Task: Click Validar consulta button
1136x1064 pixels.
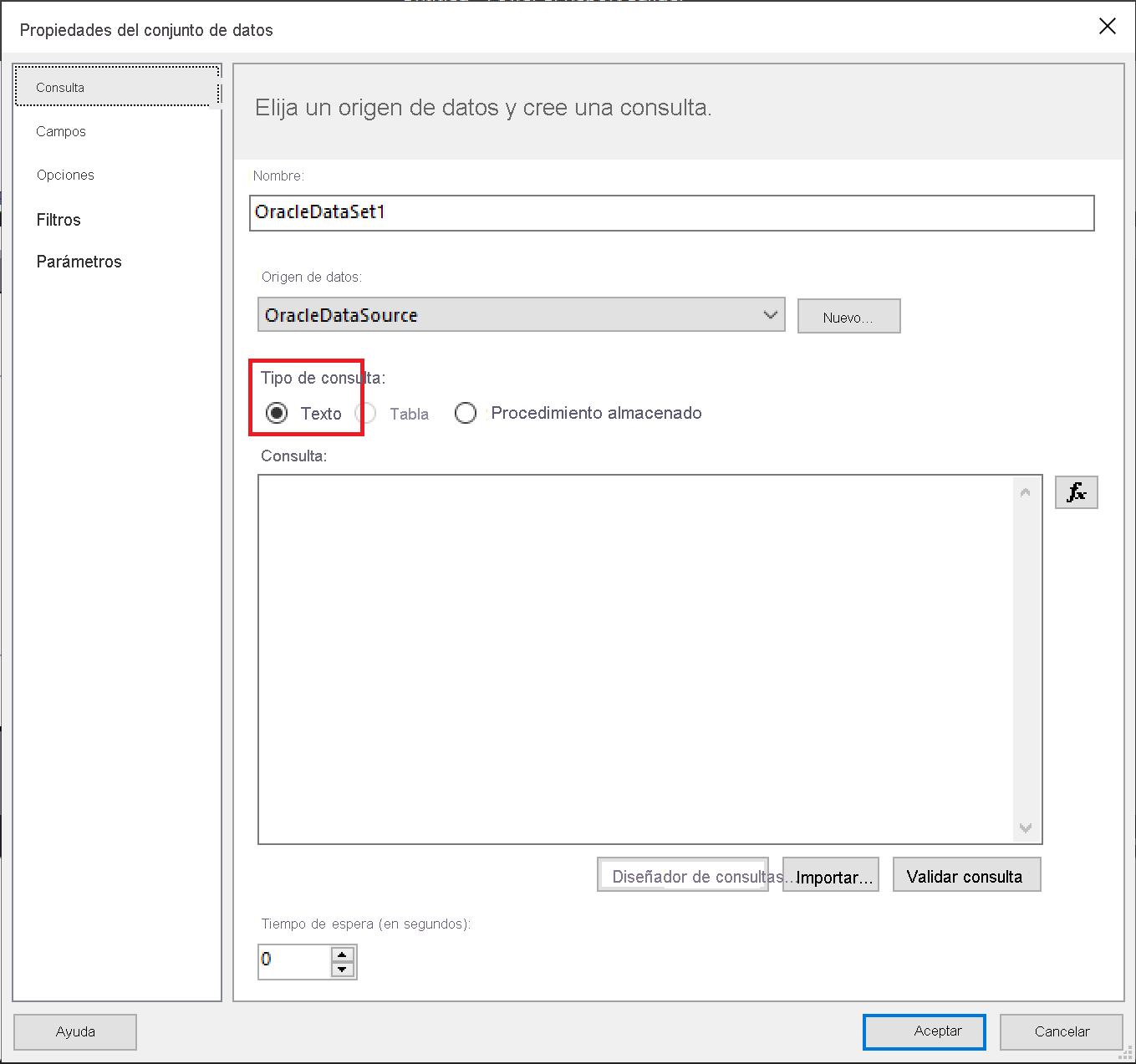Action: point(966,875)
